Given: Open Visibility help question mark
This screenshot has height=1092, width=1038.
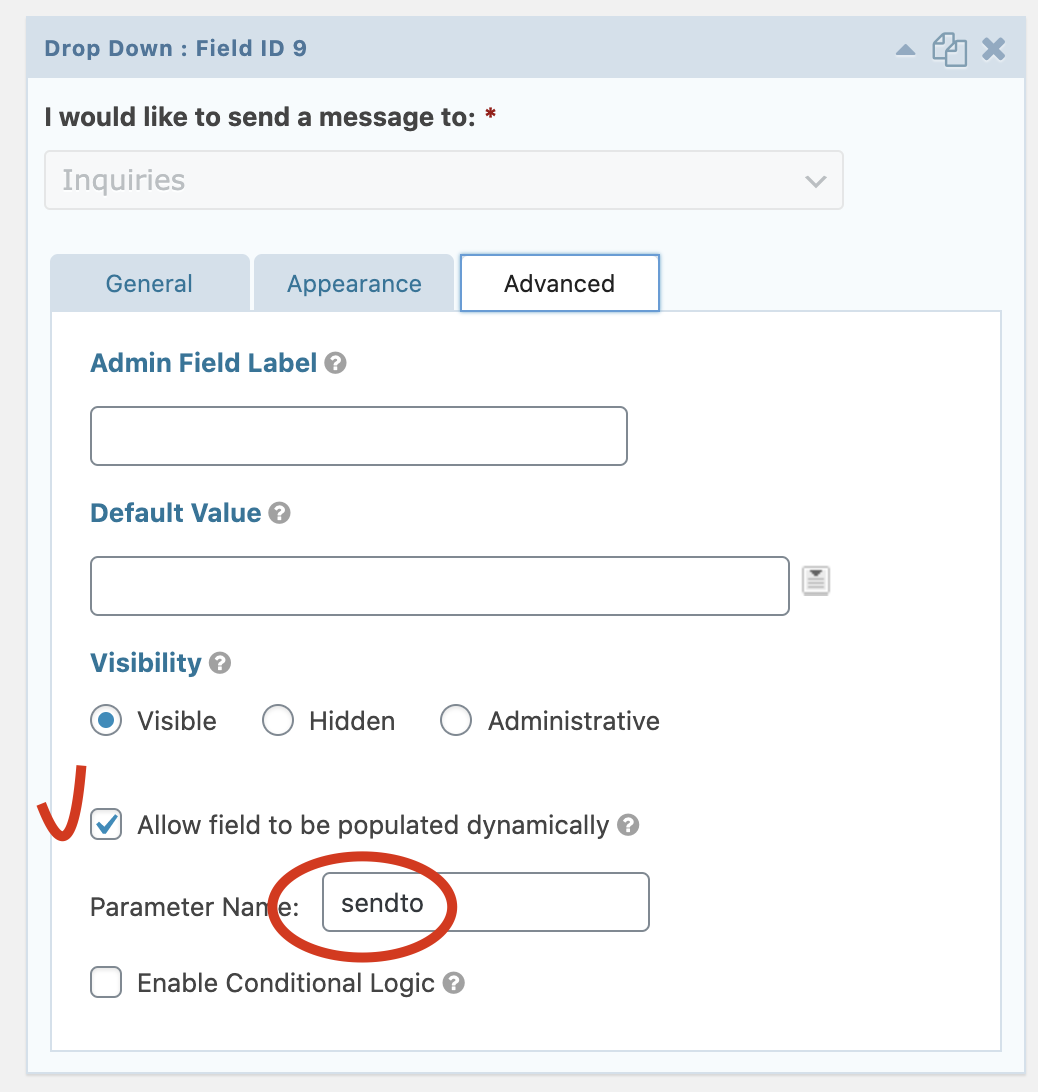Looking at the screenshot, I should click(x=220, y=663).
